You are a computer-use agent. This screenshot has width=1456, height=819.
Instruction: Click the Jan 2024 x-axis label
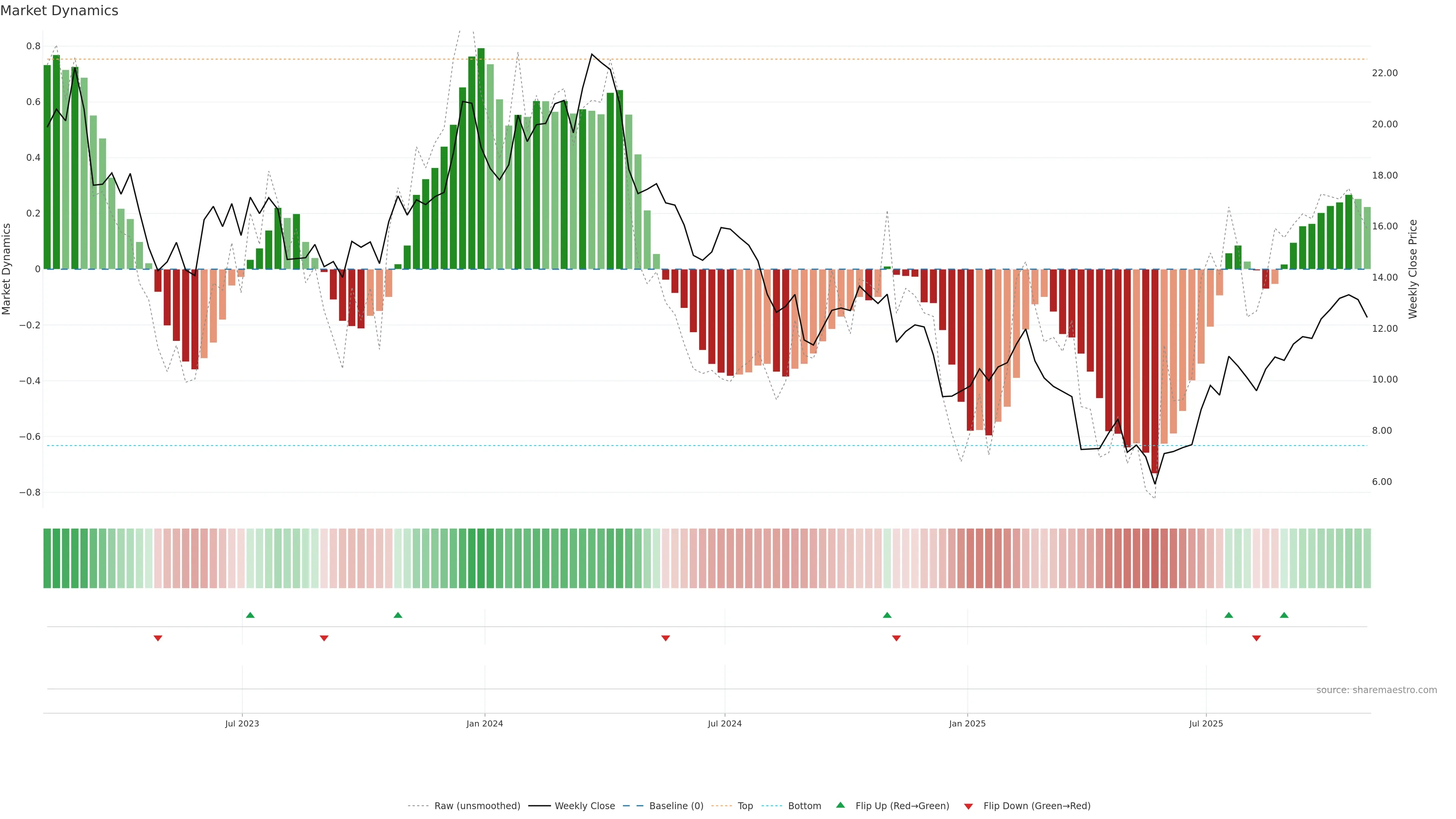pyautogui.click(x=485, y=723)
